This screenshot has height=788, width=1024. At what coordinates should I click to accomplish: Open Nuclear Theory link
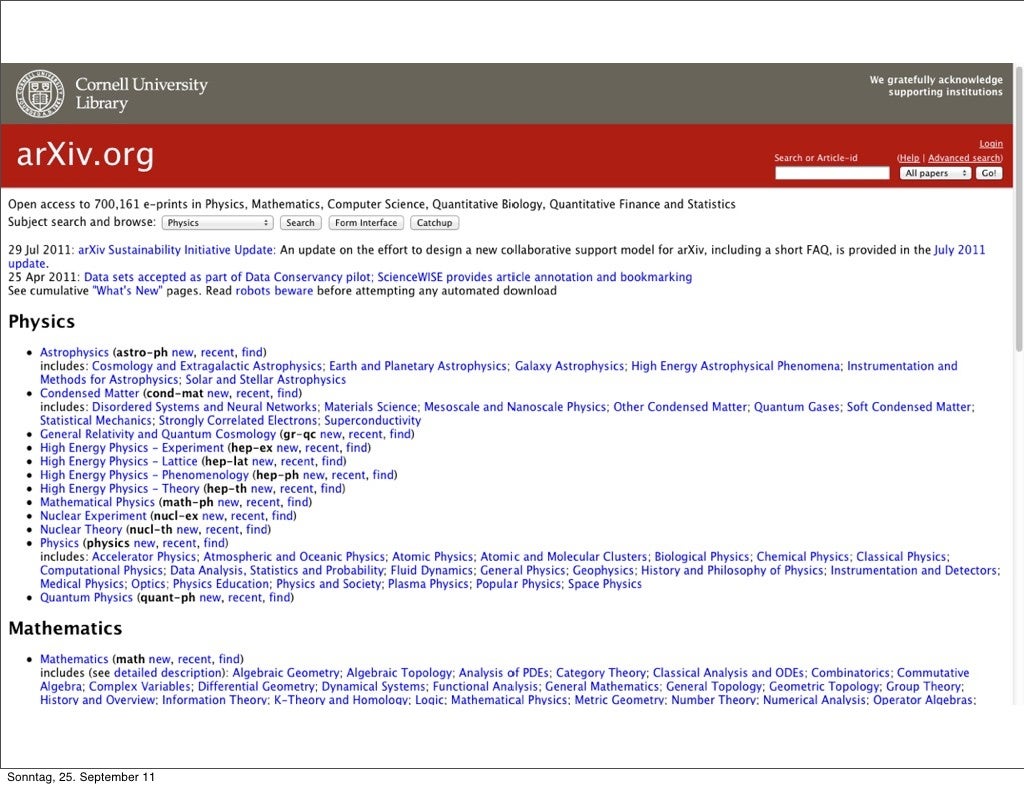click(x=81, y=530)
